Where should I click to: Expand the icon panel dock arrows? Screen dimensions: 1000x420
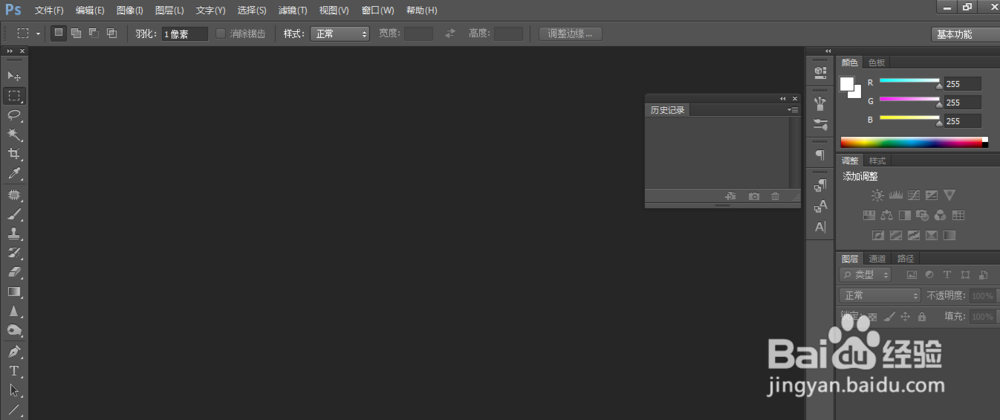pos(828,51)
